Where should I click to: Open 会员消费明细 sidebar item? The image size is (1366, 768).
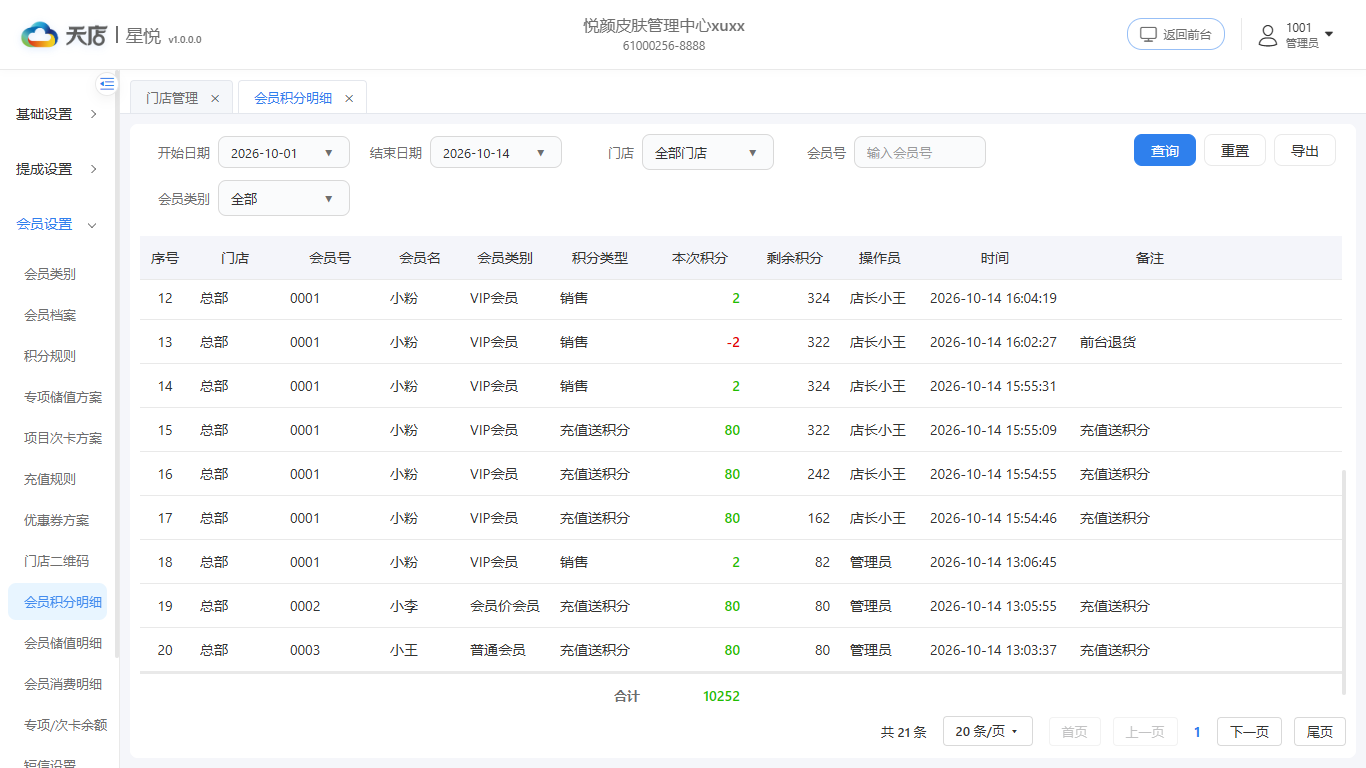pos(63,684)
